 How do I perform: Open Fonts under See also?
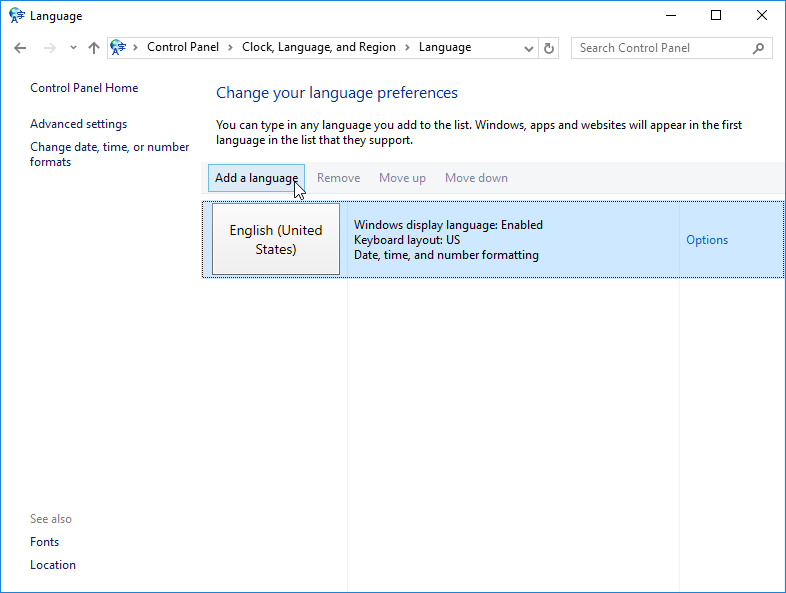(44, 542)
